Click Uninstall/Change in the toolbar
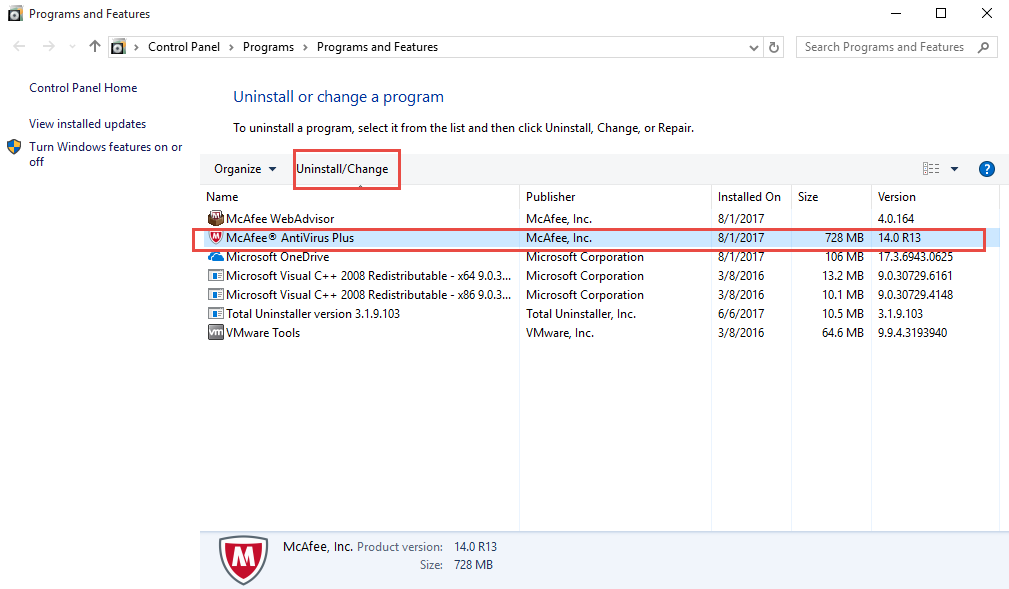1009x589 pixels. (x=342, y=169)
